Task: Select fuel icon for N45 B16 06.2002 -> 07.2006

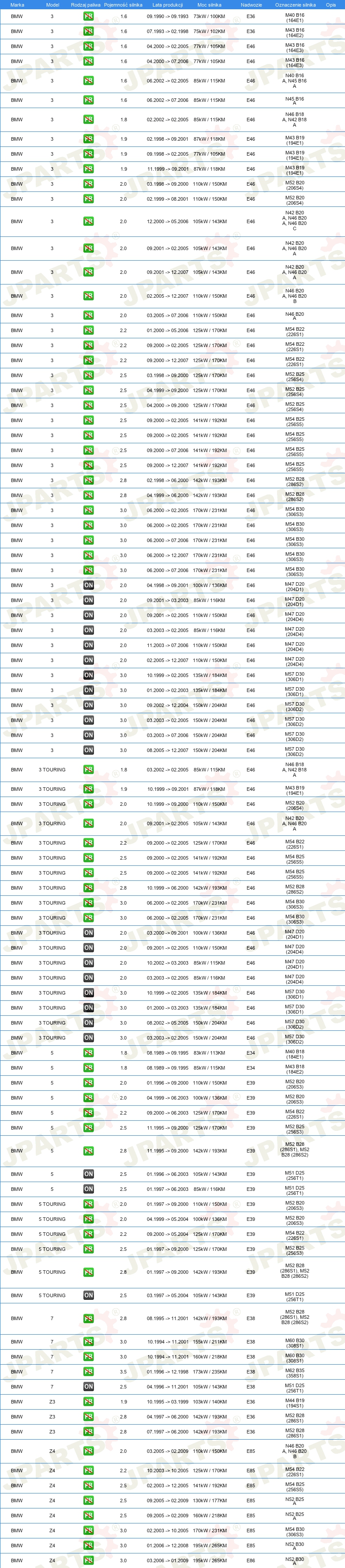Action: (88, 100)
